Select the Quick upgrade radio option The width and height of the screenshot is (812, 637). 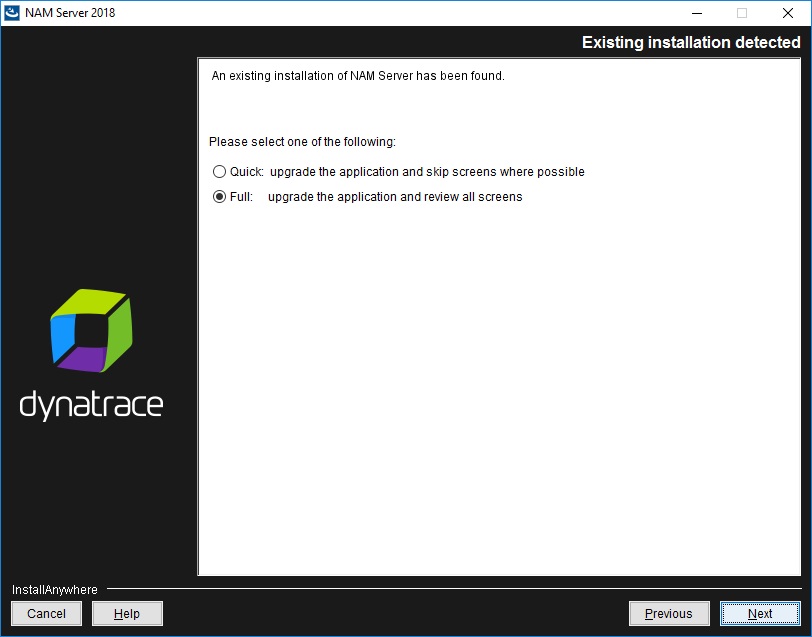pos(219,171)
